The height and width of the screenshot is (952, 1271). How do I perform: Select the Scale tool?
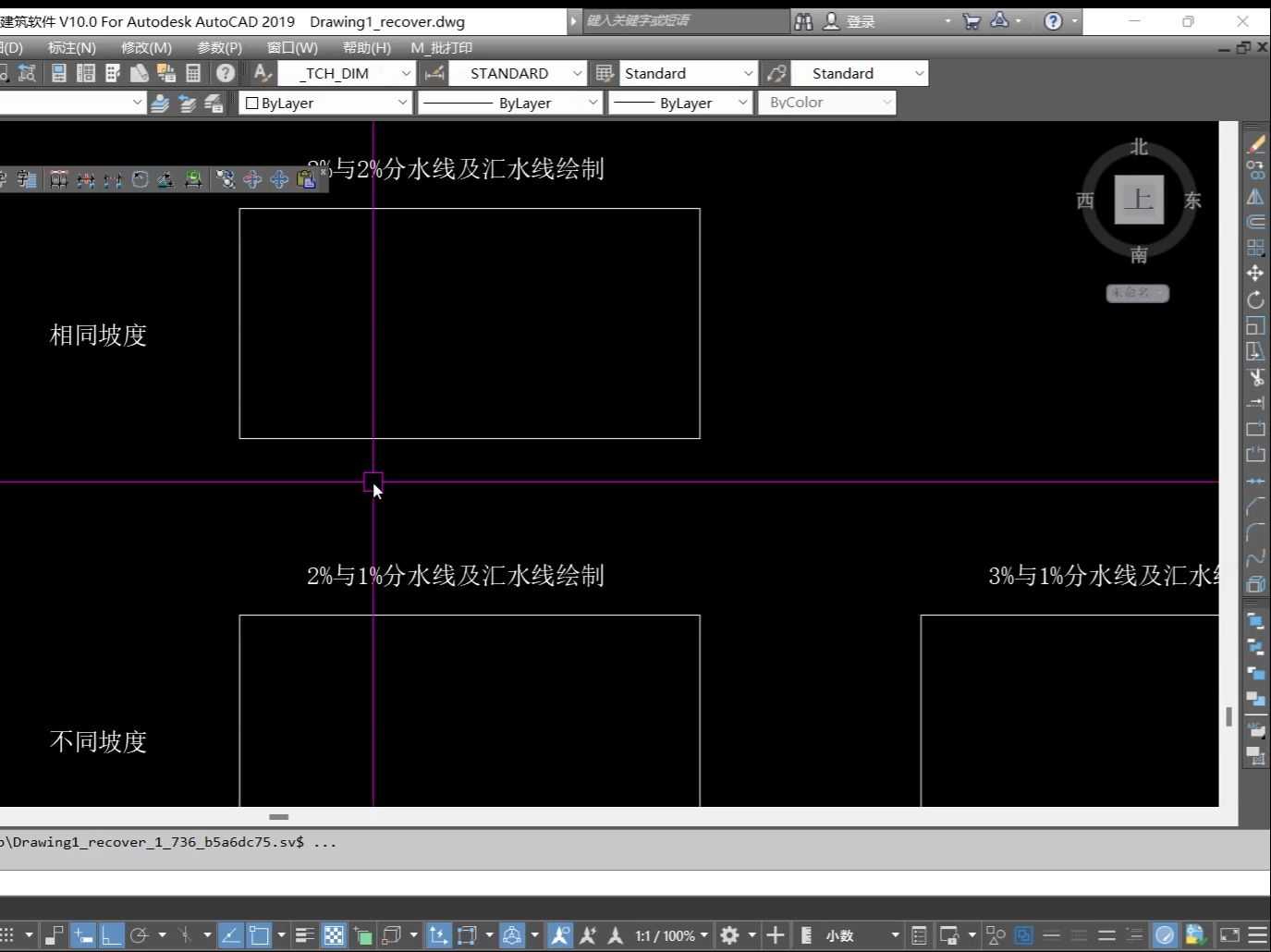1255,325
